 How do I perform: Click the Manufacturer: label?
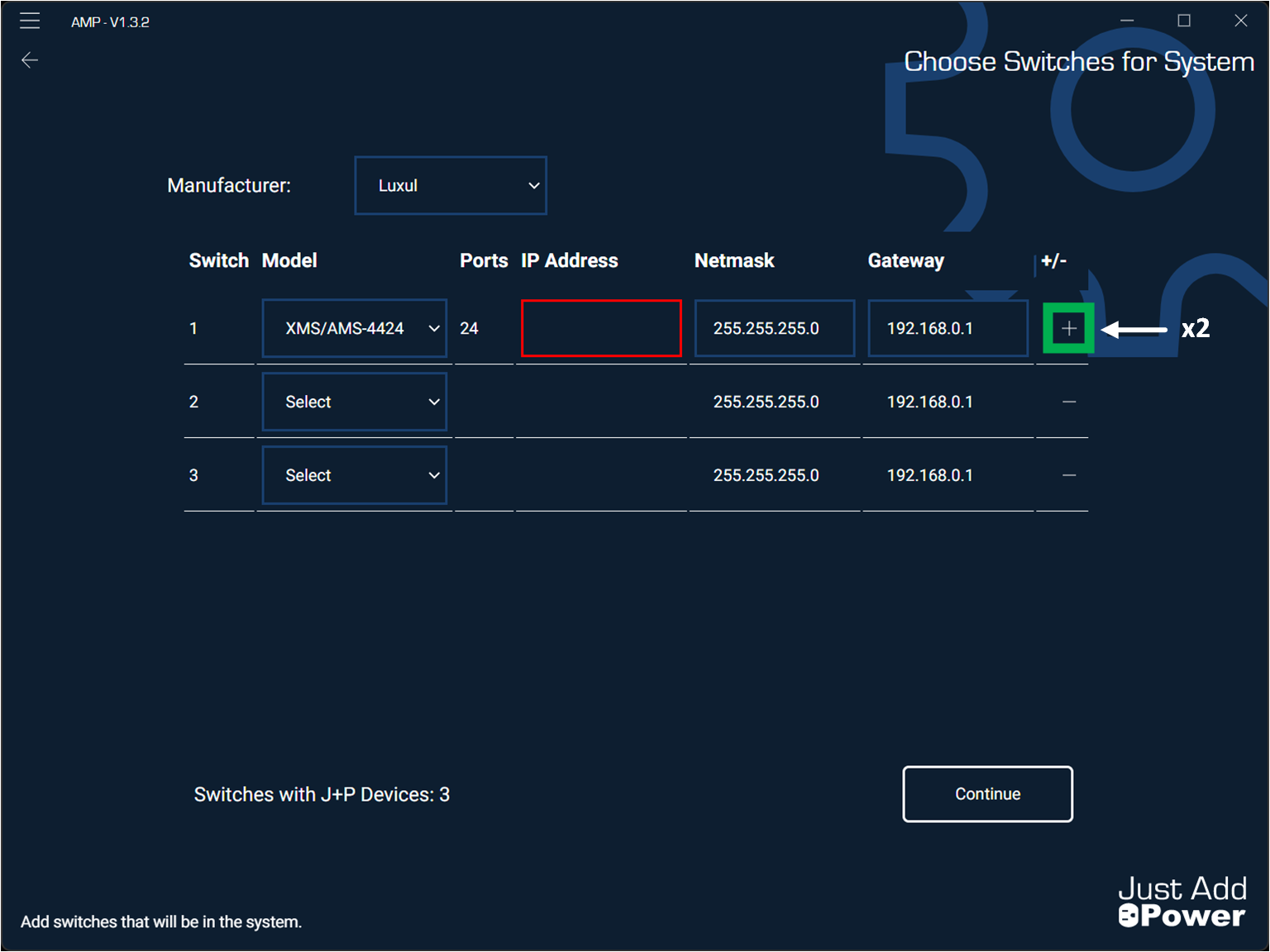tap(229, 185)
